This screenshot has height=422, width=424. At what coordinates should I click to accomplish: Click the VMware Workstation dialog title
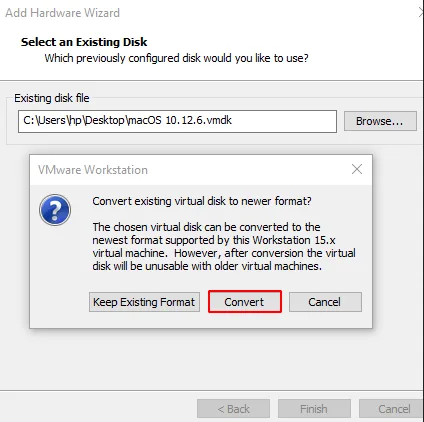pos(93,170)
